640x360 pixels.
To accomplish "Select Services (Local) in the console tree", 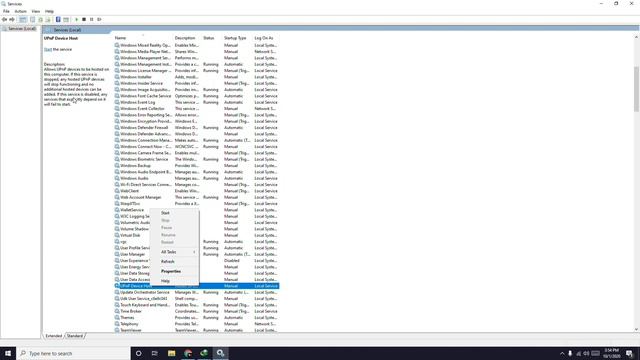I will [22, 29].
